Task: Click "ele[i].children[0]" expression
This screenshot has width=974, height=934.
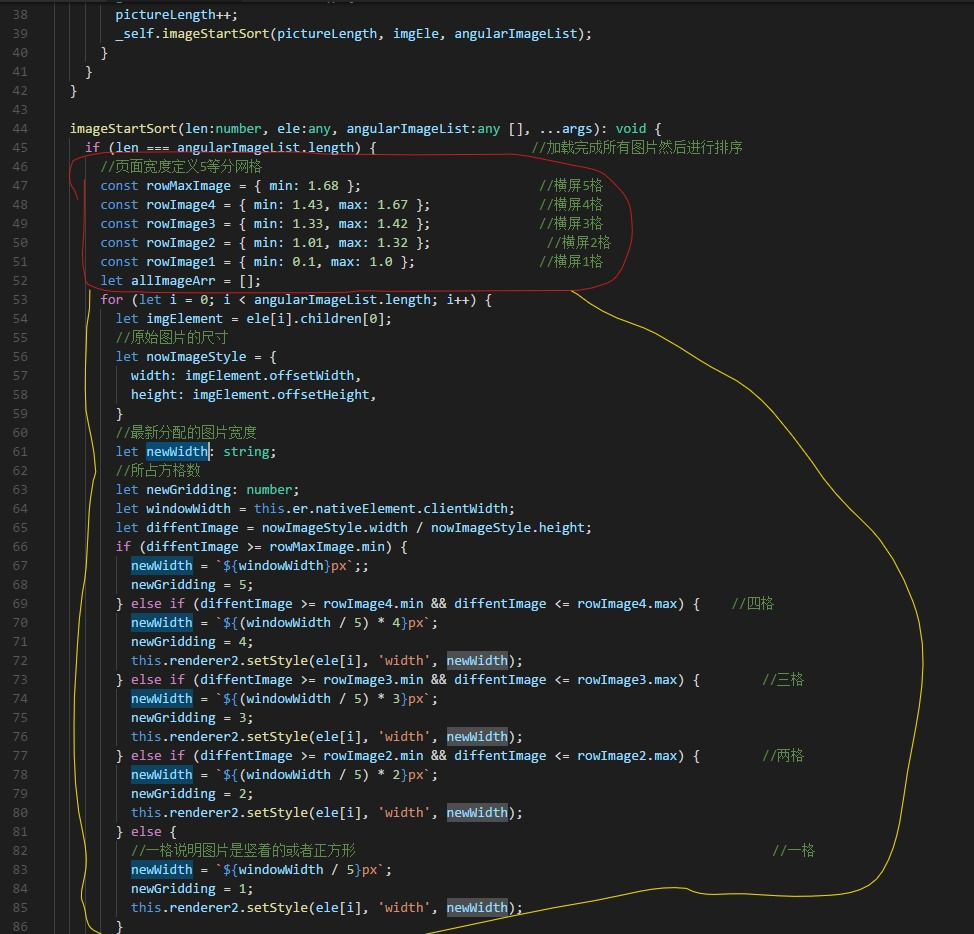Action: point(316,319)
